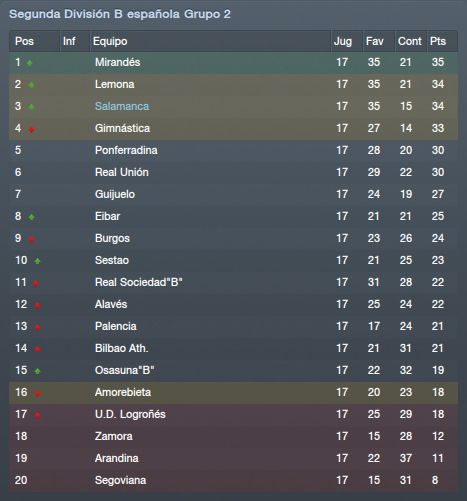
Task: Open the Lemona team page
Action: (x=114, y=84)
